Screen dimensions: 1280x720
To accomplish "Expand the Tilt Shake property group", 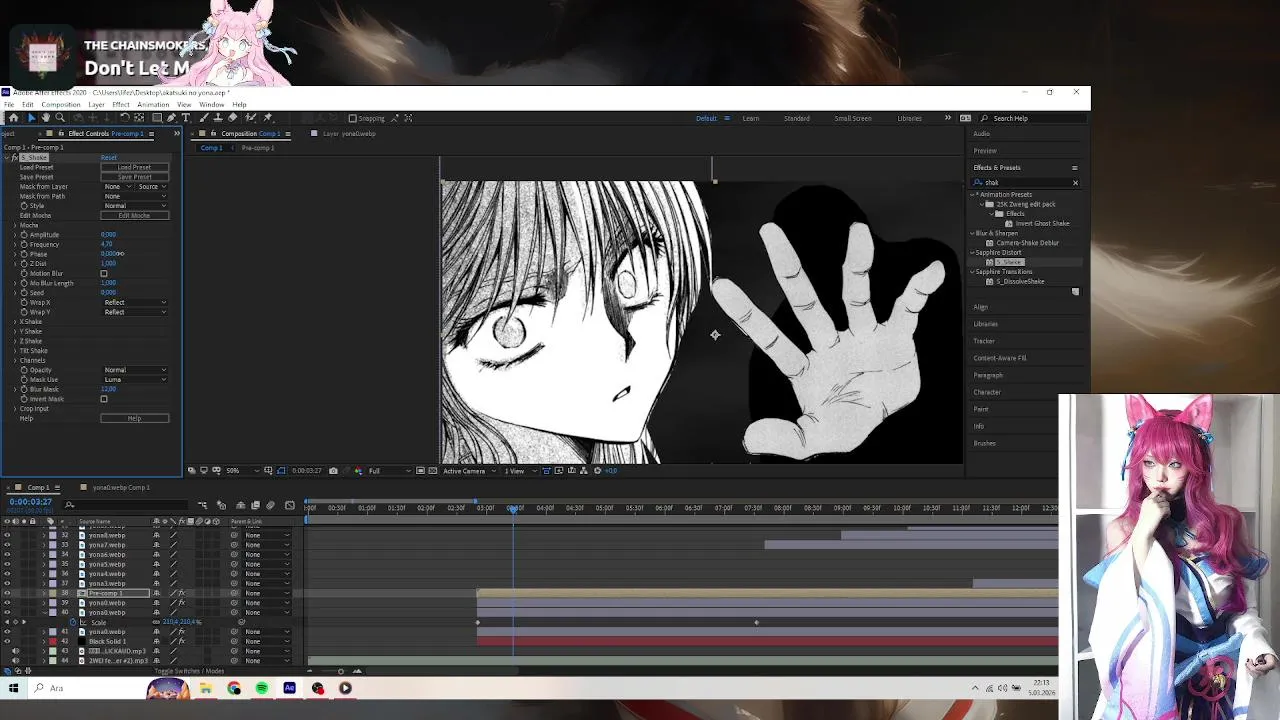I will 15,351.
